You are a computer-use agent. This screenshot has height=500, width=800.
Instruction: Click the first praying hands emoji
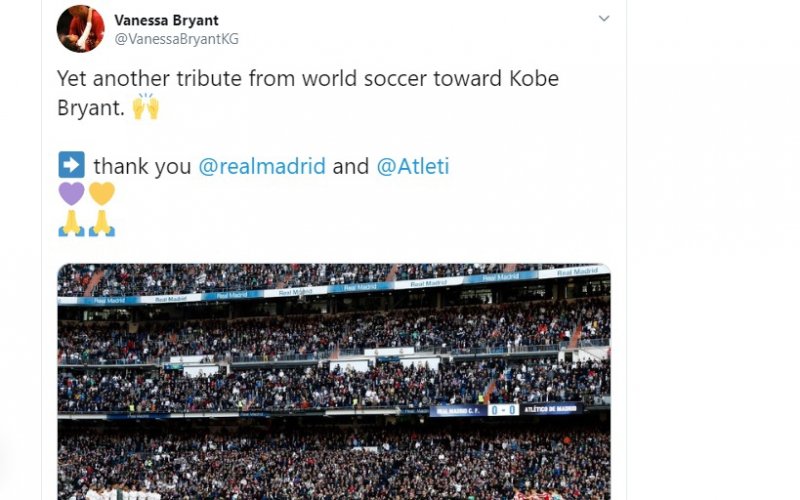71,222
